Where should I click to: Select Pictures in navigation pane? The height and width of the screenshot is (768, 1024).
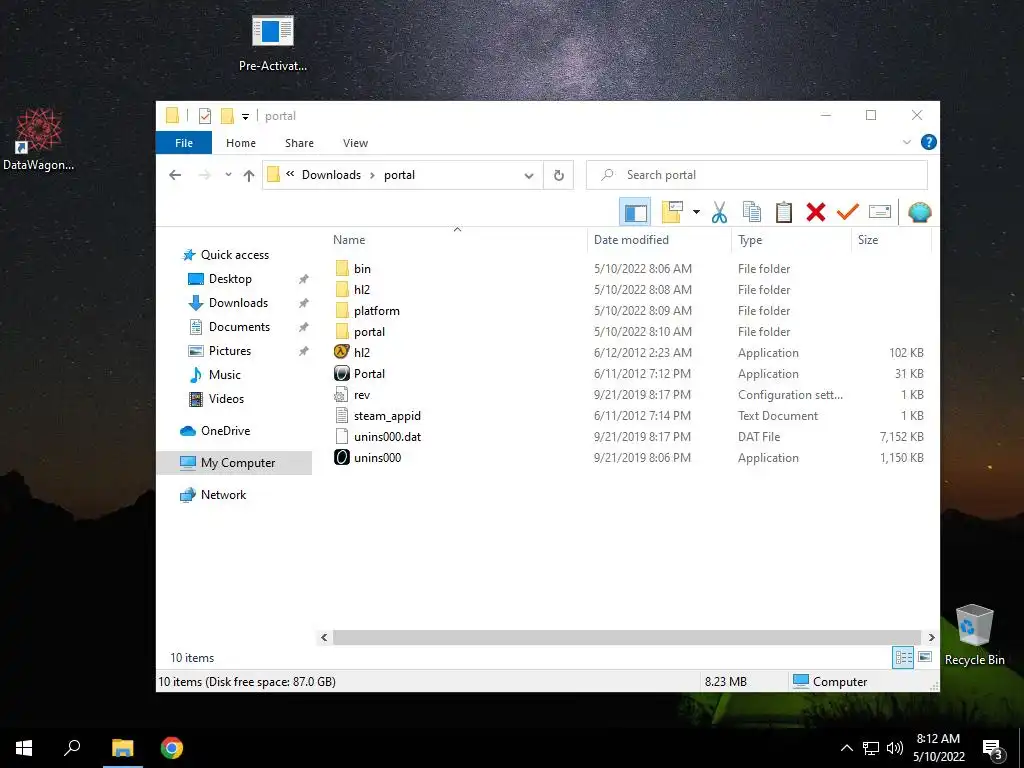[x=229, y=351]
